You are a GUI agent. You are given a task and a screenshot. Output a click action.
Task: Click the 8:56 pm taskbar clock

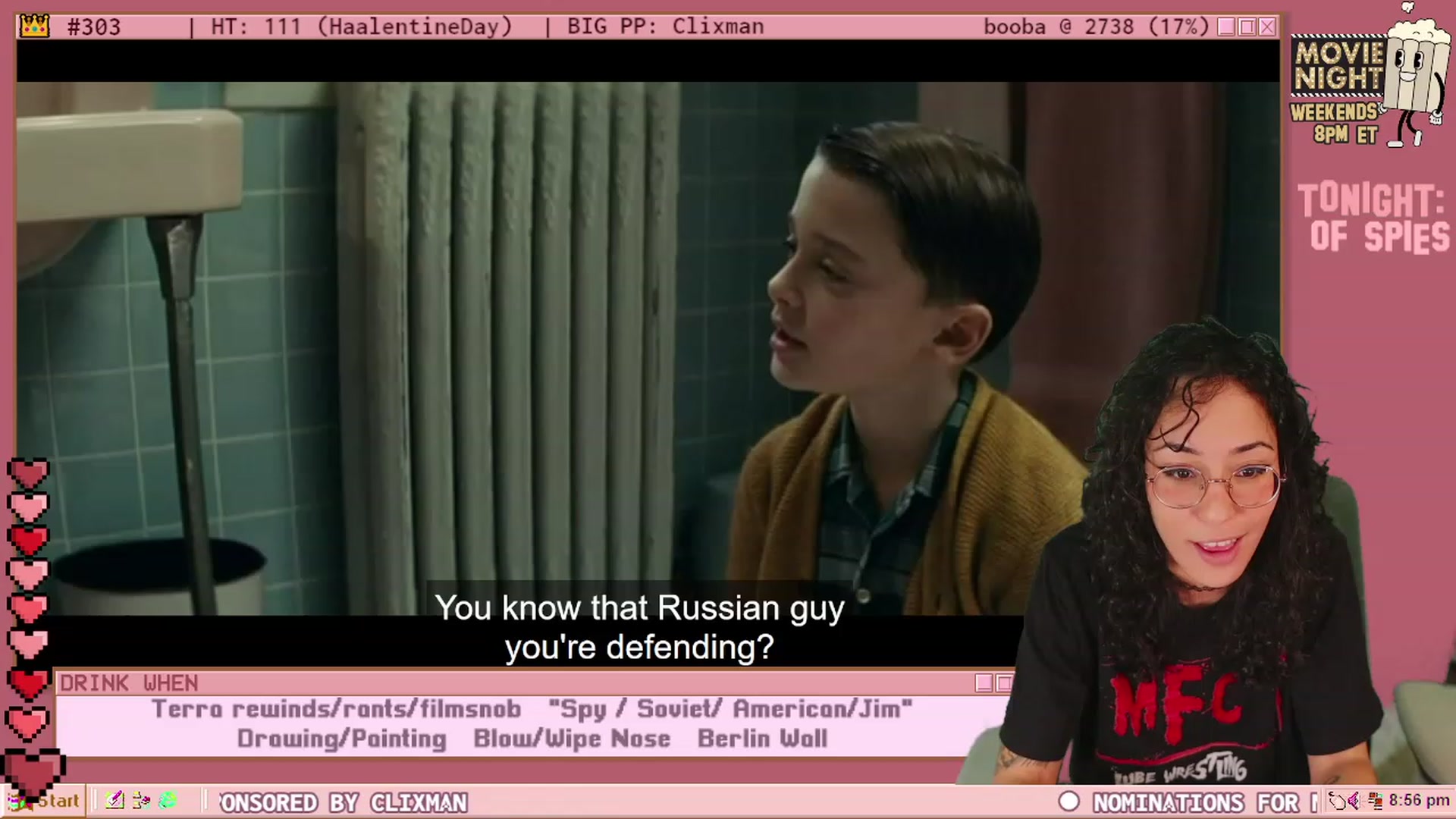(1419, 801)
